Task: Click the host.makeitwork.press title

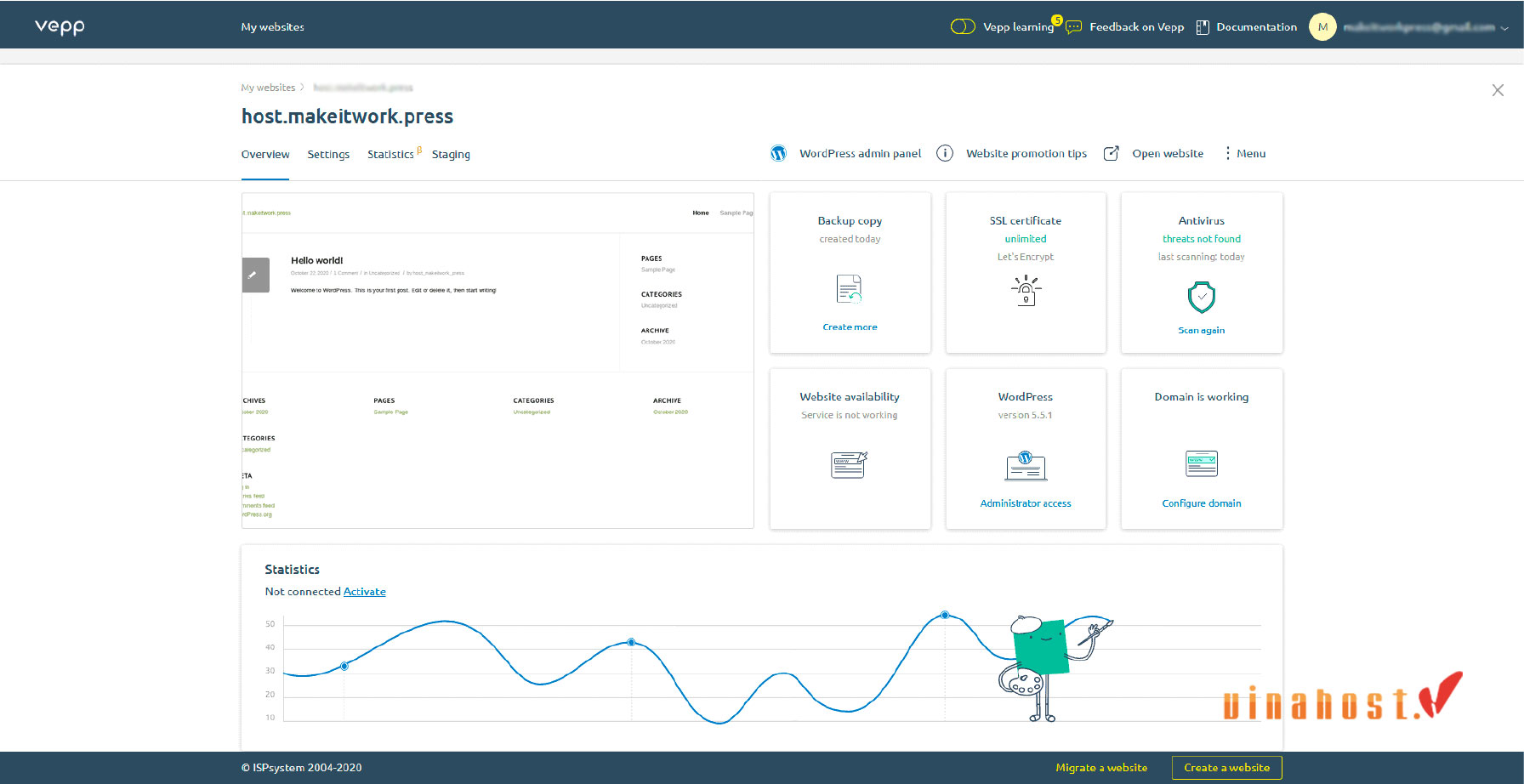Action: point(347,116)
